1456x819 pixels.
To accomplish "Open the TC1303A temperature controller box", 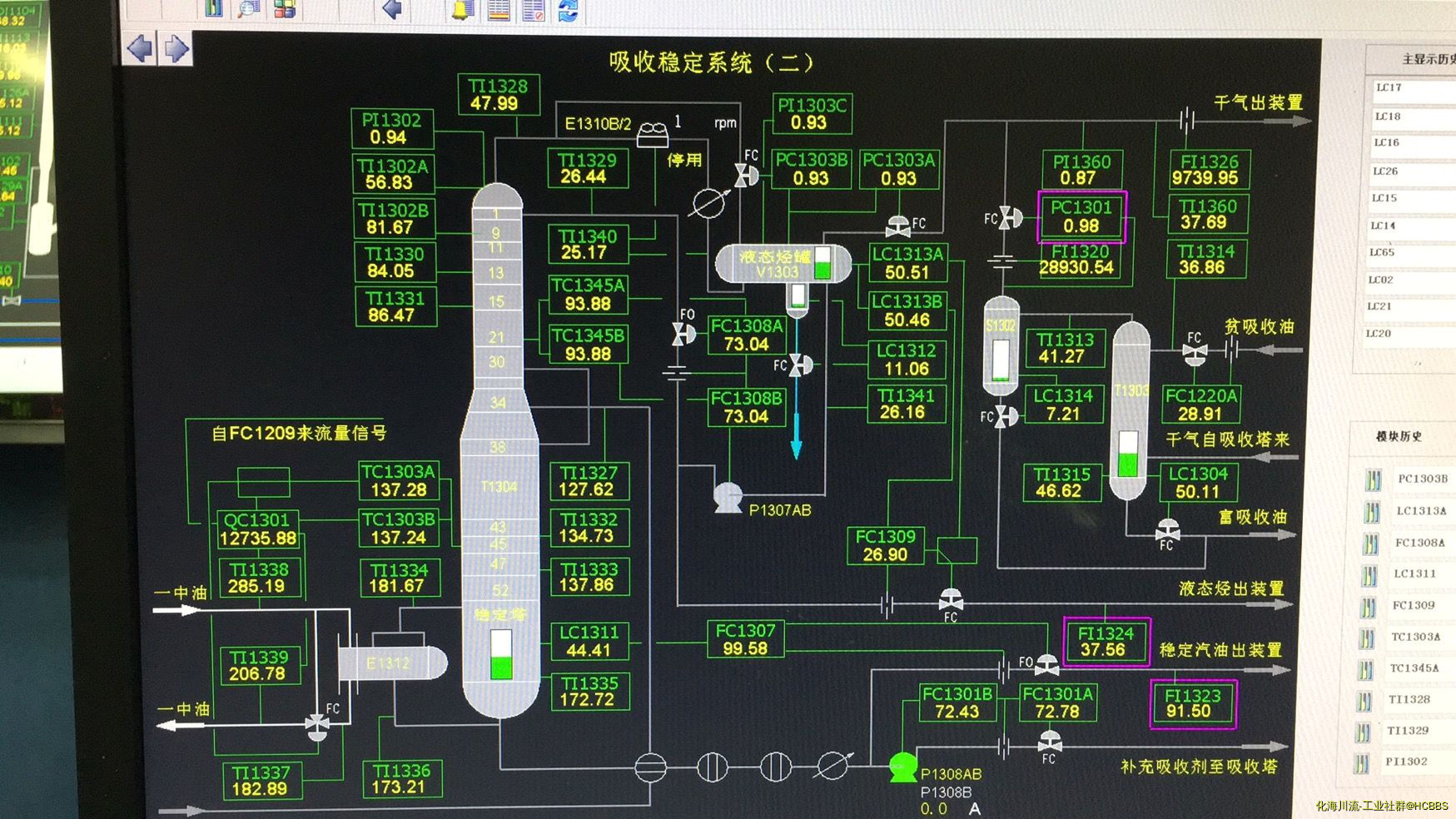I will click(x=398, y=480).
